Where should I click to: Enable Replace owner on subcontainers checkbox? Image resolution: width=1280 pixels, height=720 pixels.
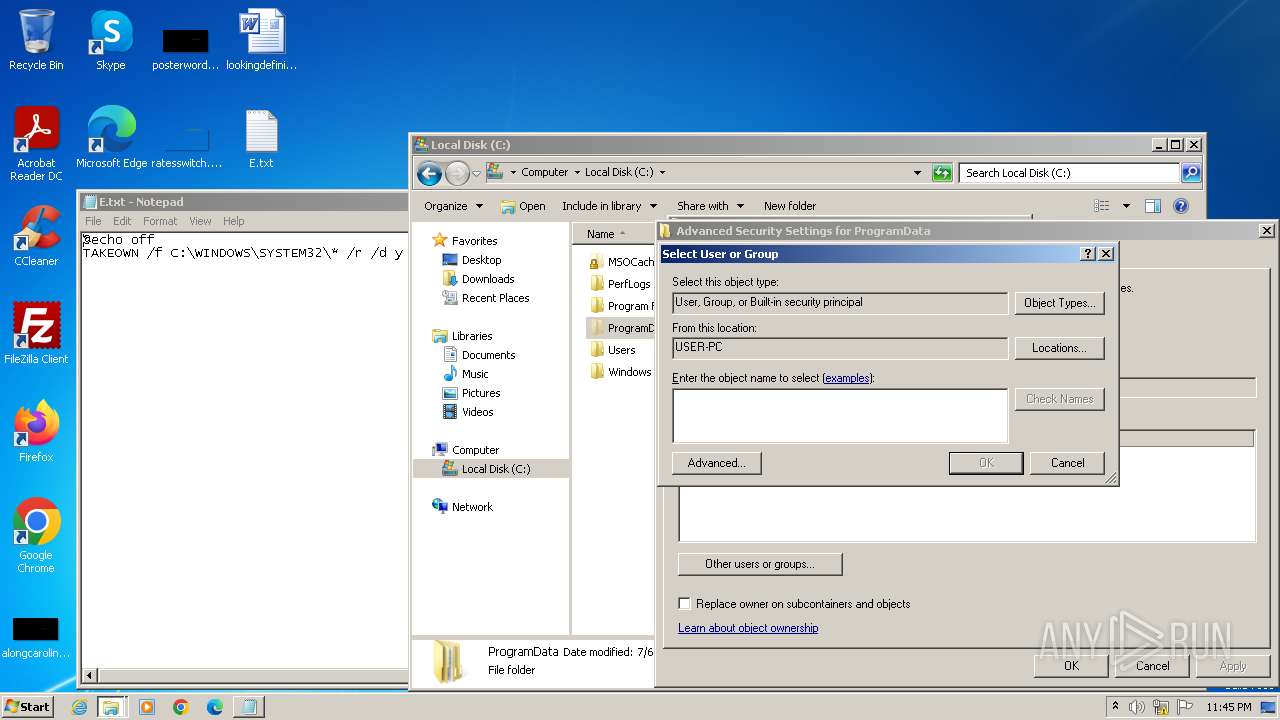685,604
